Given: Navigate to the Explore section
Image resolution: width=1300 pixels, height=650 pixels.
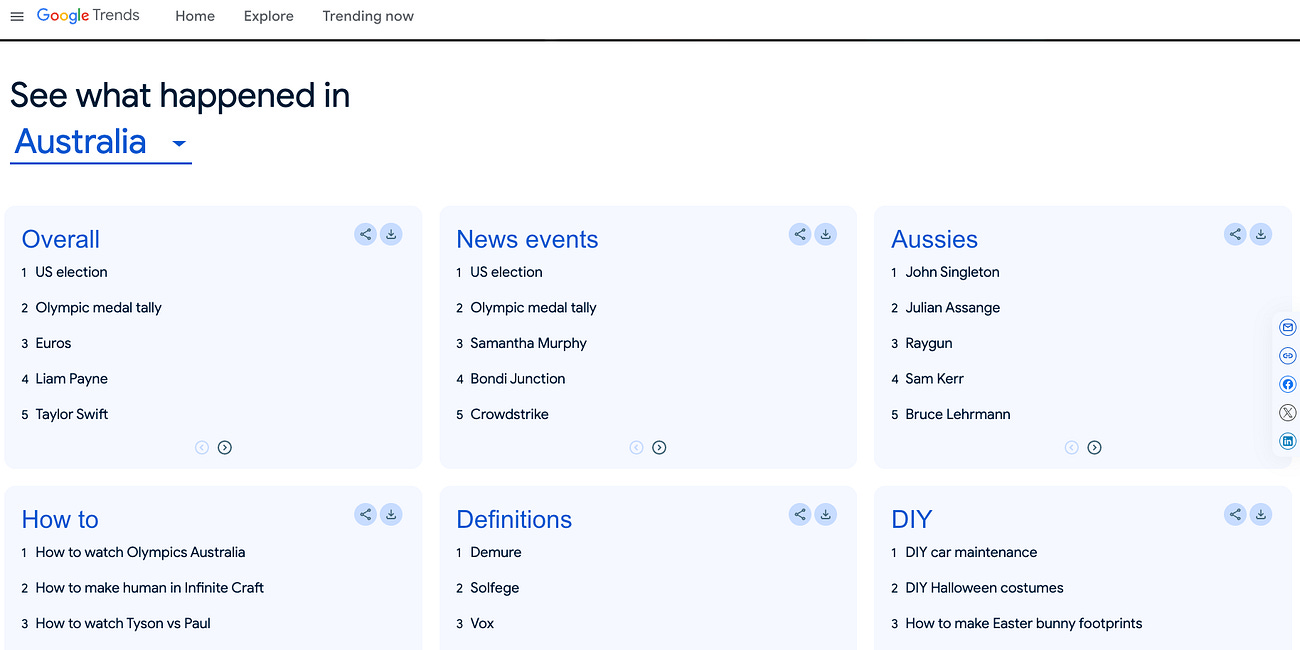Looking at the screenshot, I should tap(268, 16).
